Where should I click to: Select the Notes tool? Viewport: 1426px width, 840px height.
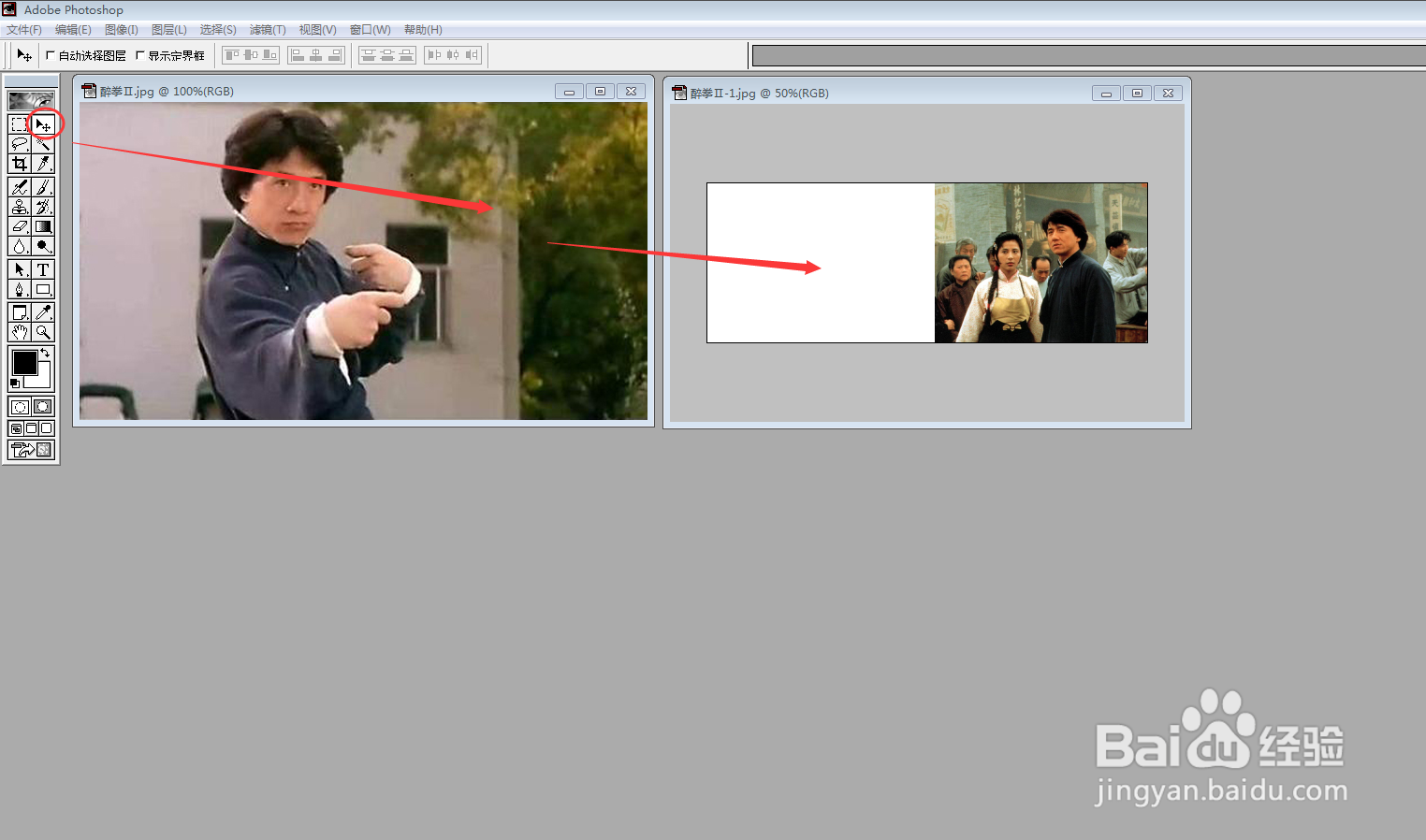(x=20, y=312)
